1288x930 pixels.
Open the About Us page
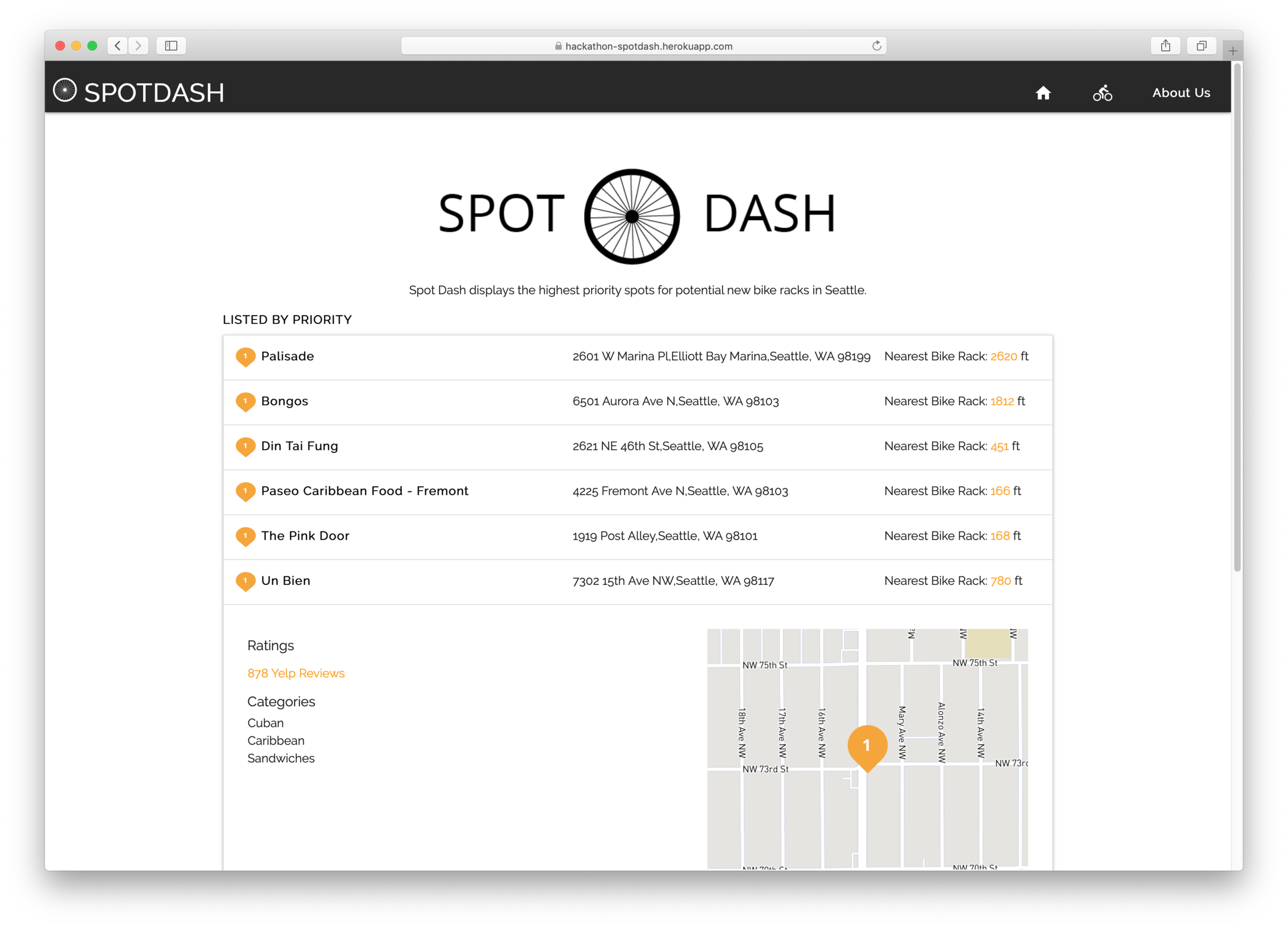point(1181,93)
